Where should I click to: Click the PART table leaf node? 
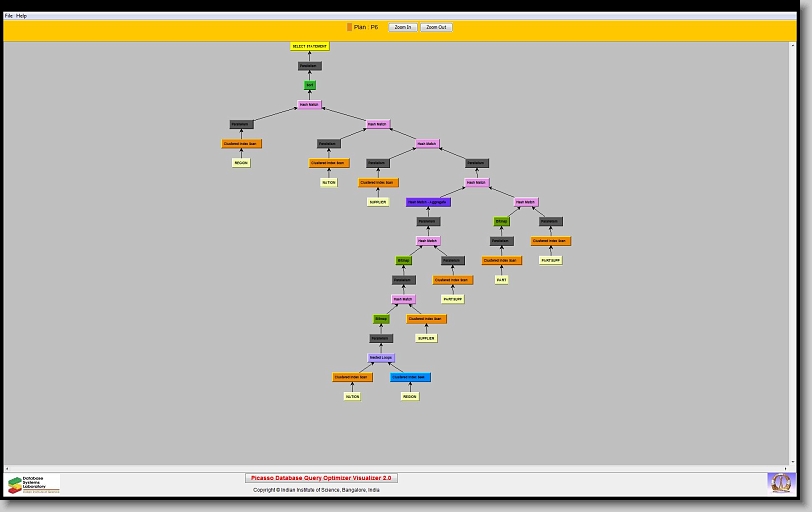point(502,280)
